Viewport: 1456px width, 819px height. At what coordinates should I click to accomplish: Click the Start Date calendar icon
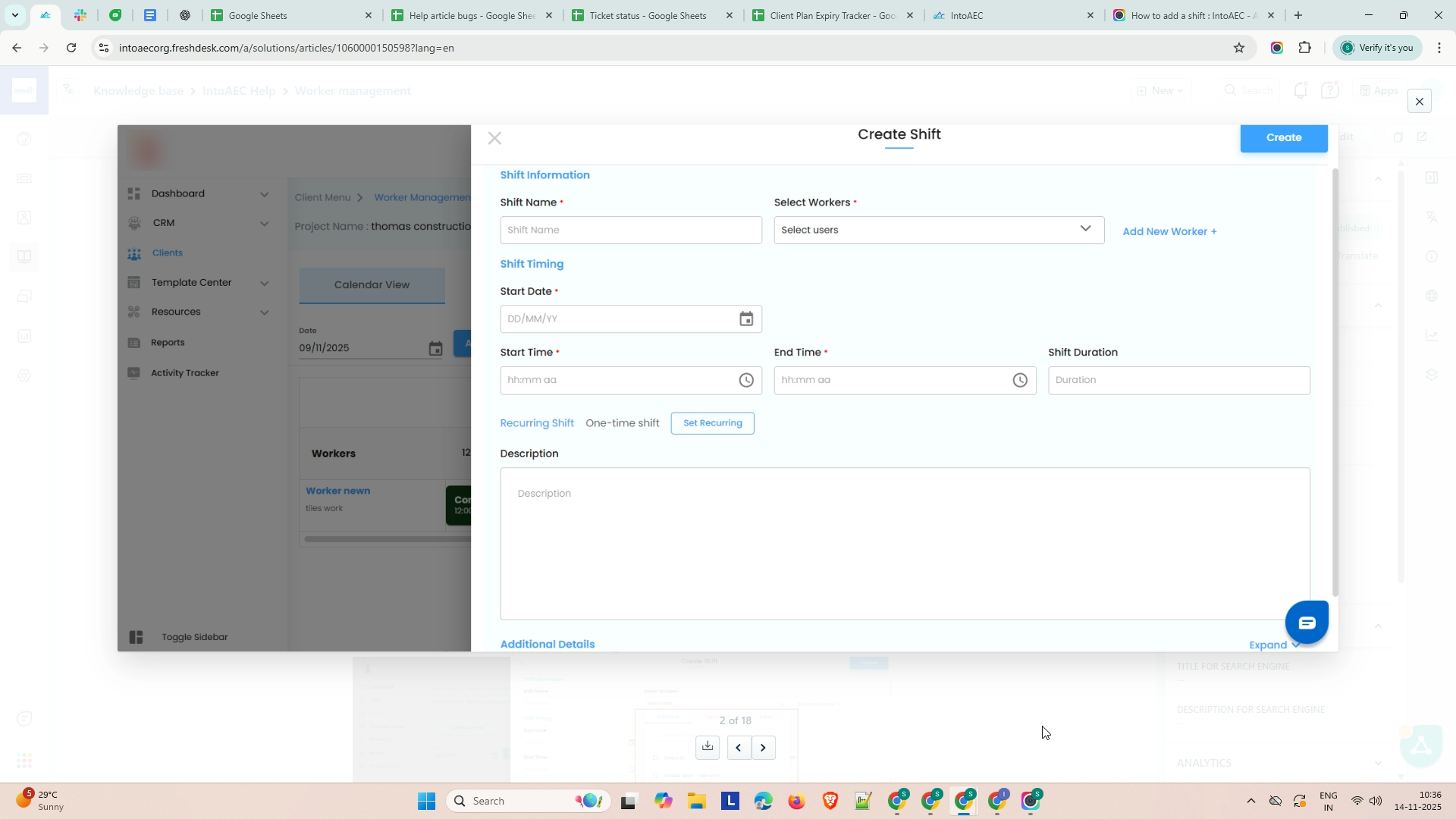click(746, 319)
